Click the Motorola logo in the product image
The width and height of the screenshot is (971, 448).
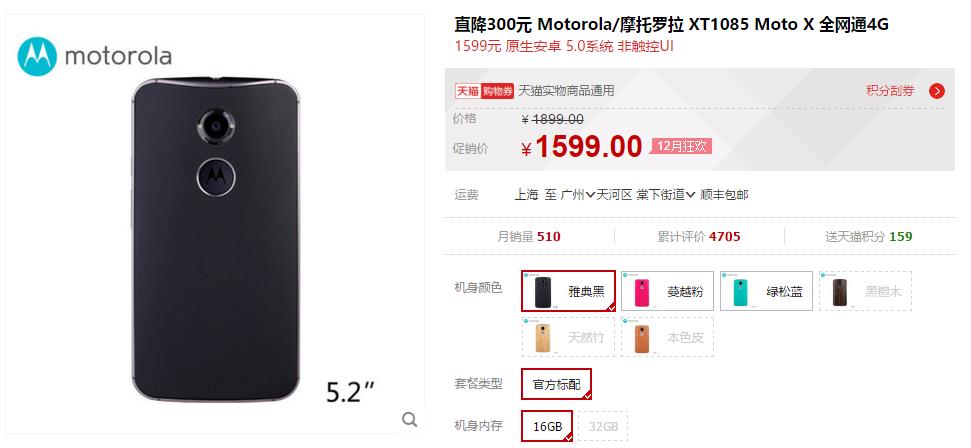tap(94, 56)
